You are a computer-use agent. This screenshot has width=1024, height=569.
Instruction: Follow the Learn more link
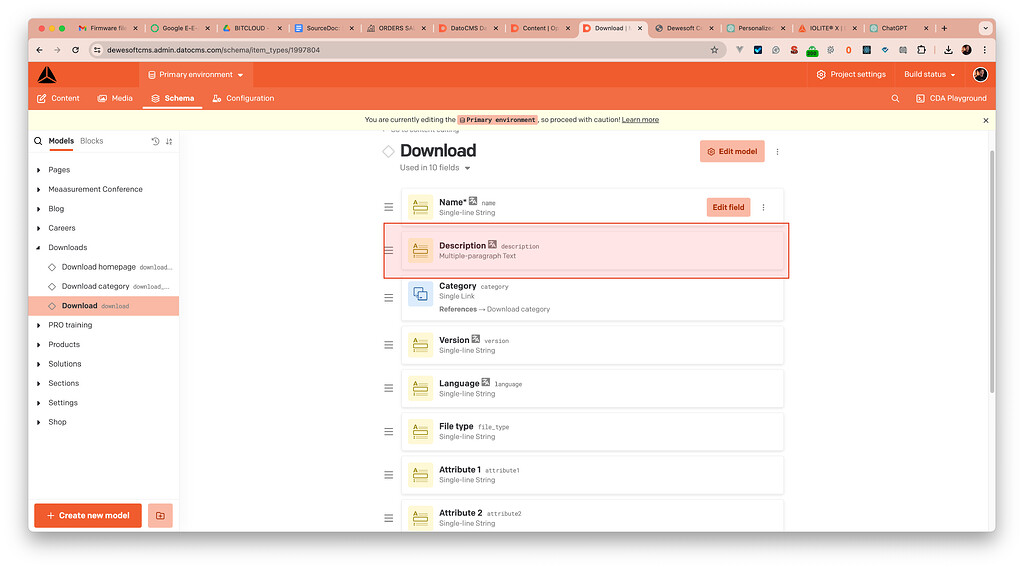point(640,120)
